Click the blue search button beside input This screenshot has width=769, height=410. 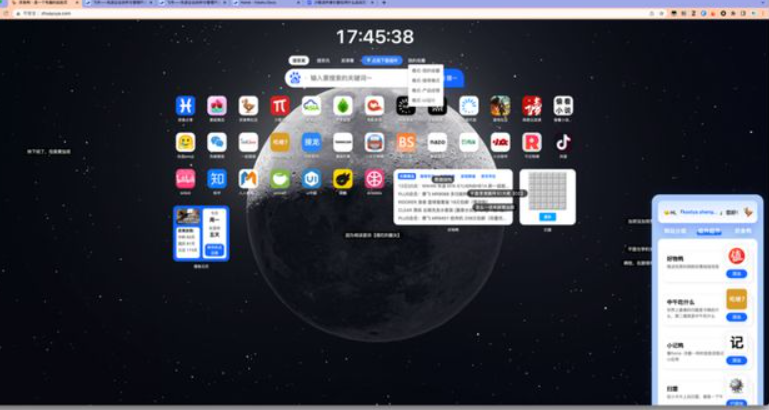pyautogui.click(x=454, y=77)
